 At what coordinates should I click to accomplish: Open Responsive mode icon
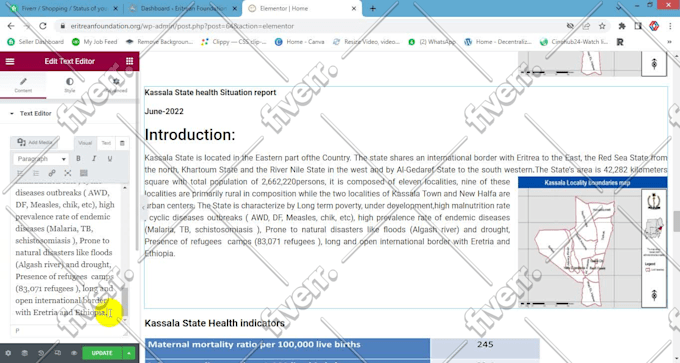pos(58,353)
